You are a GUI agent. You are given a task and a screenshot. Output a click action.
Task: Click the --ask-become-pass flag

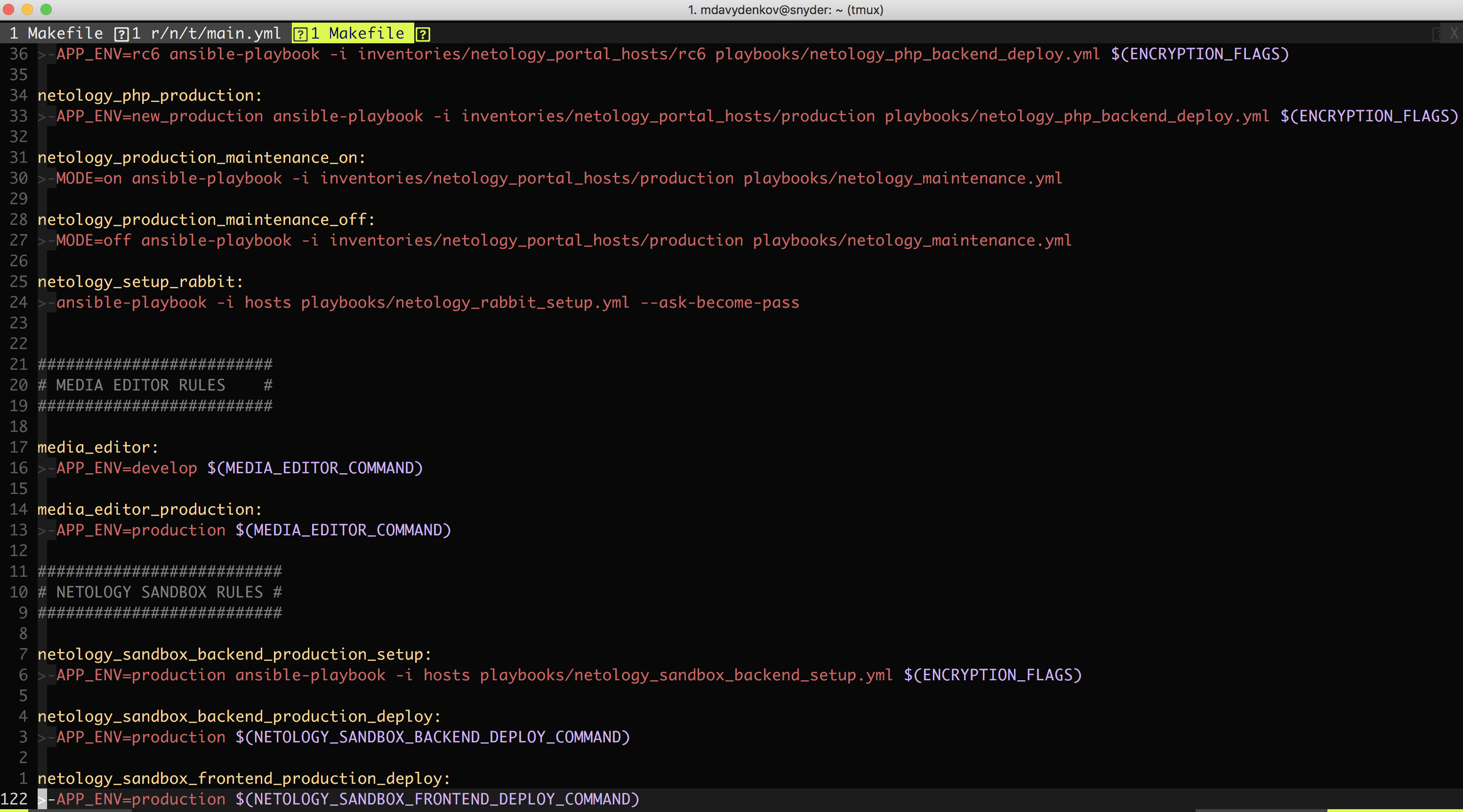720,303
